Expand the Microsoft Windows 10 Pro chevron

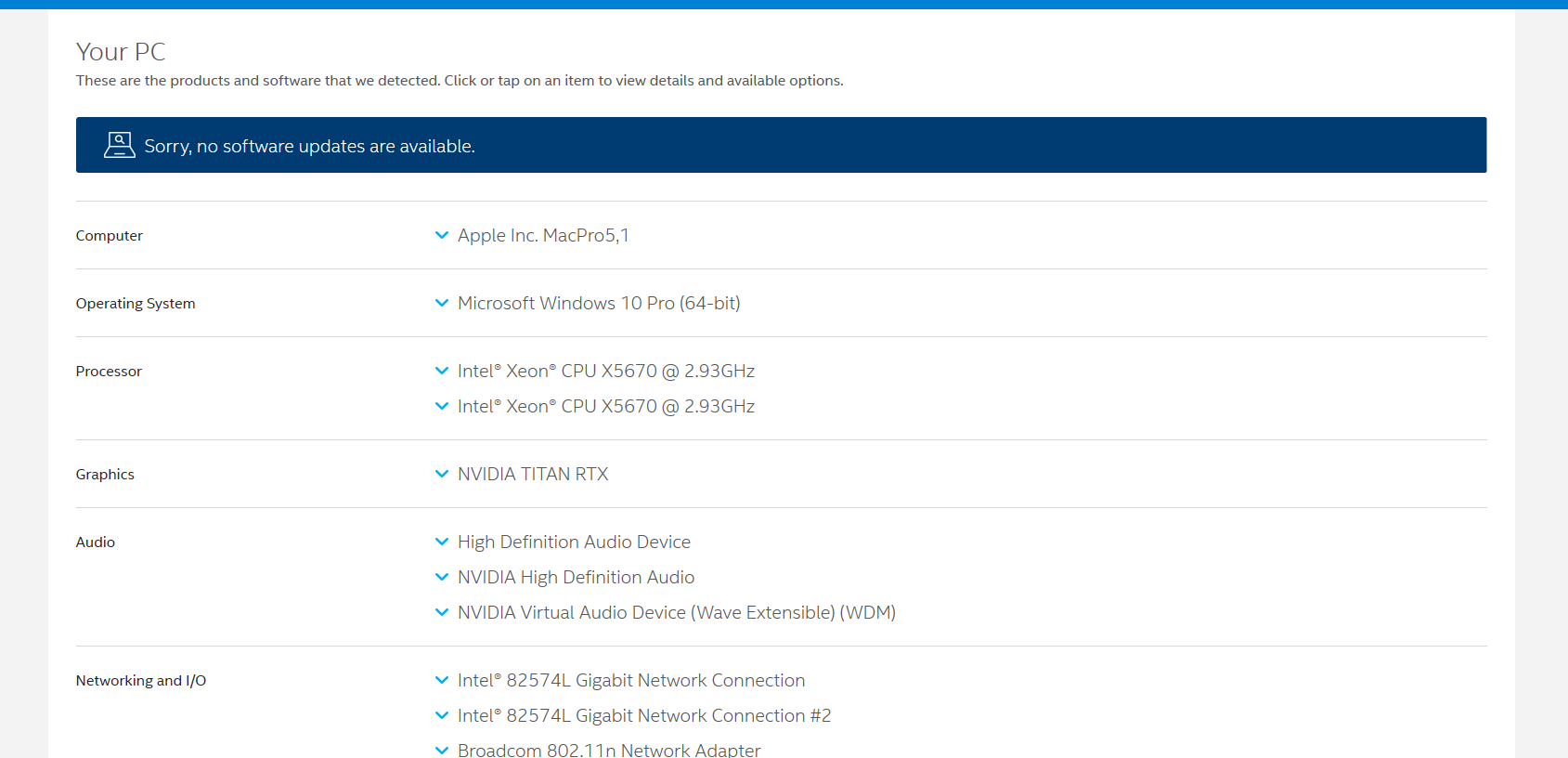point(442,303)
